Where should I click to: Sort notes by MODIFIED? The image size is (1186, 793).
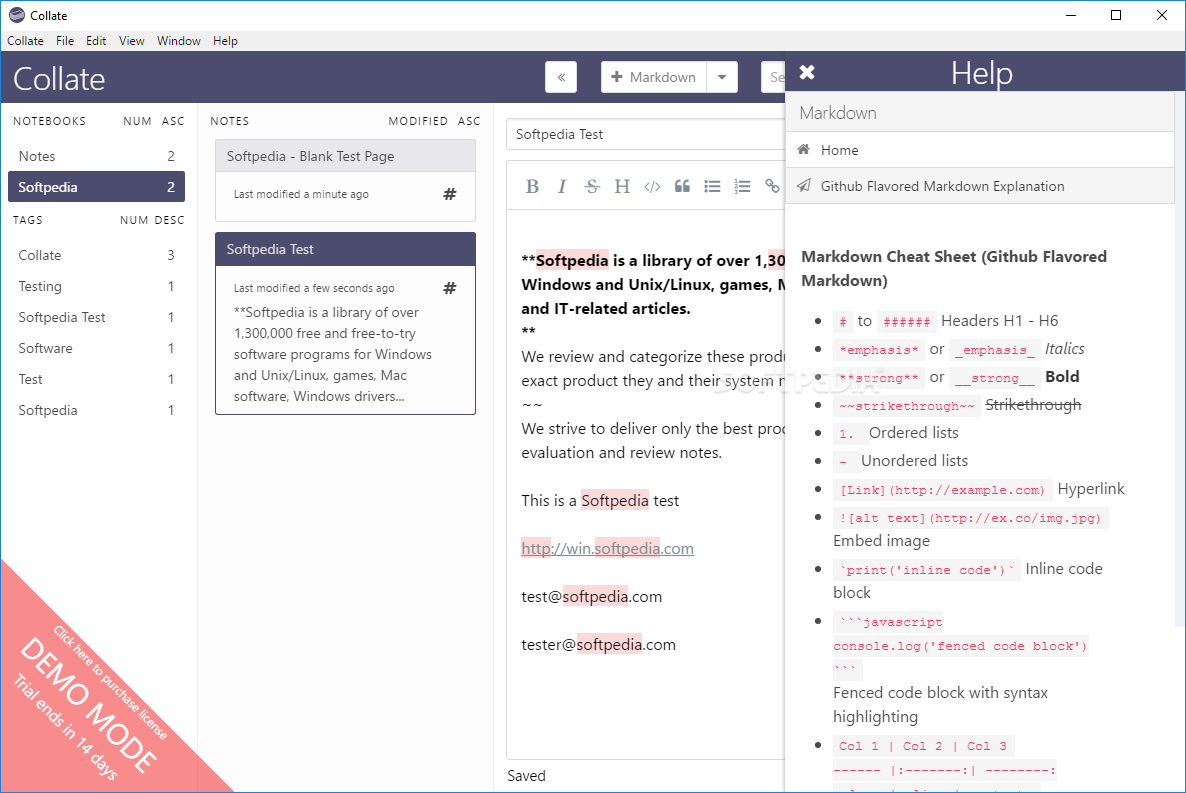point(418,121)
